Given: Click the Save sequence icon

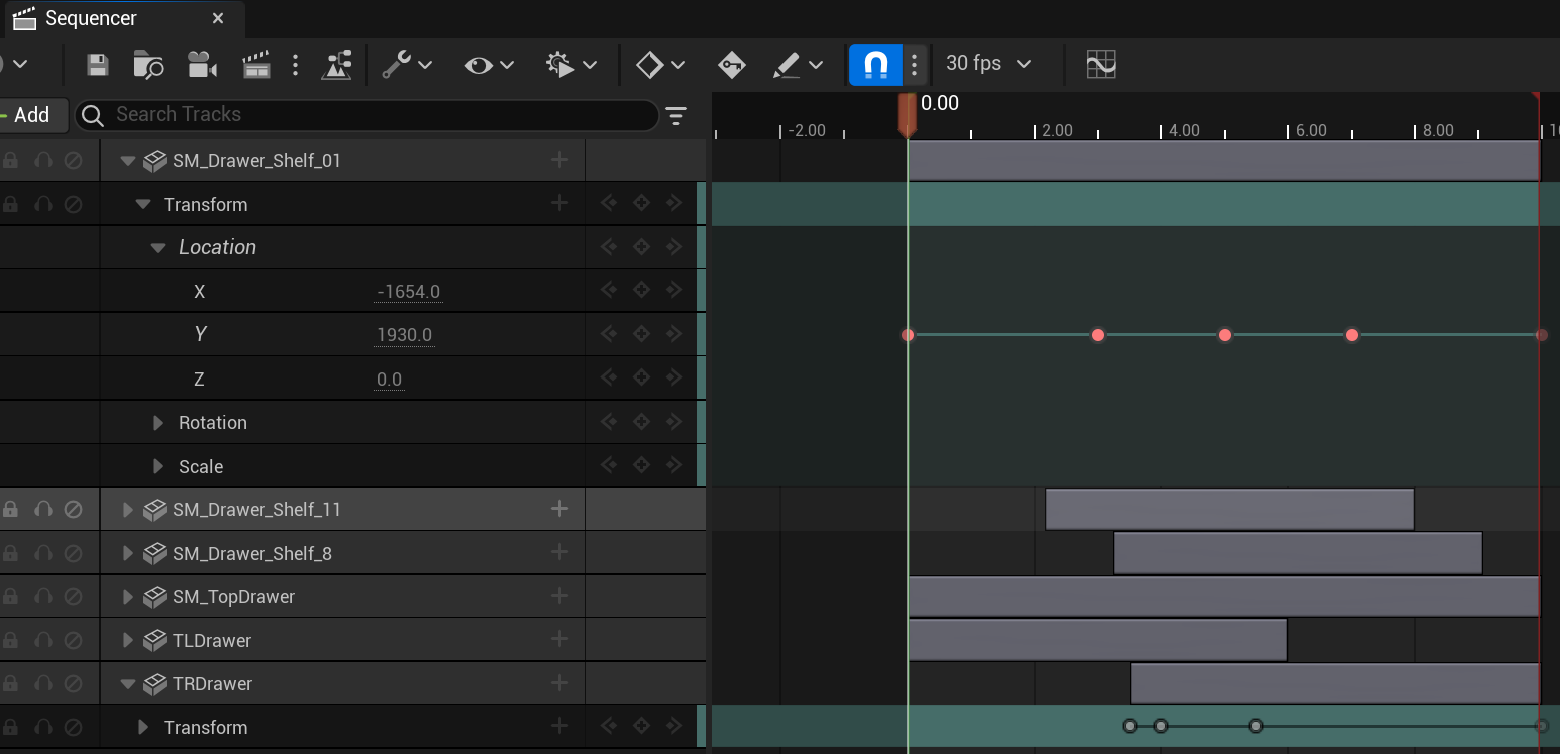Looking at the screenshot, I should (97, 65).
